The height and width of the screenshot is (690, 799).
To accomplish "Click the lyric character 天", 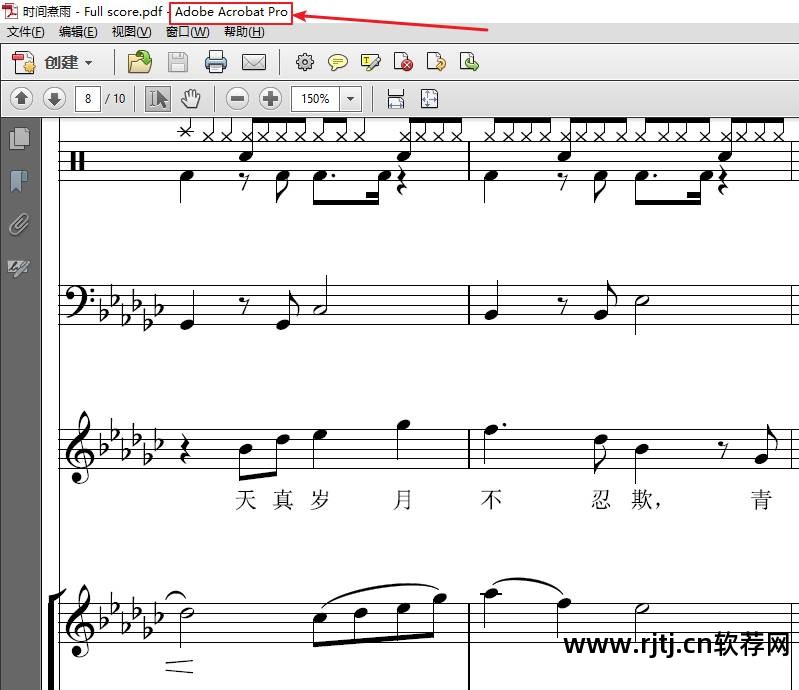I will (246, 499).
